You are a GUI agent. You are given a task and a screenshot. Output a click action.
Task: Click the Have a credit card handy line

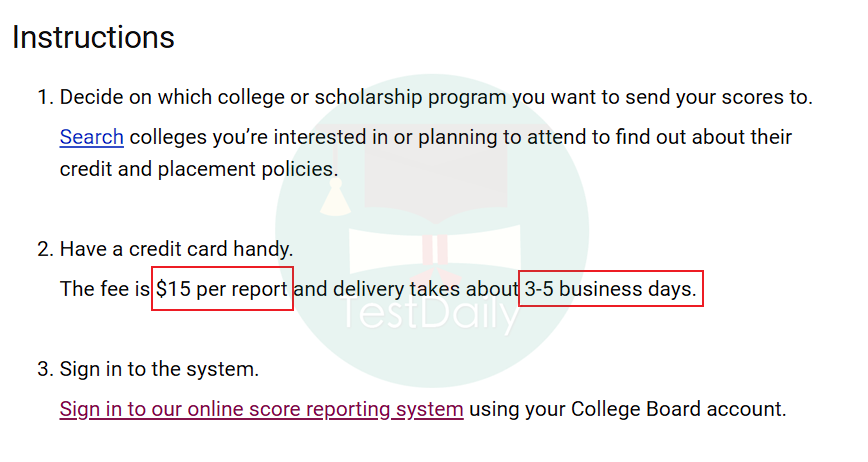pos(176,249)
